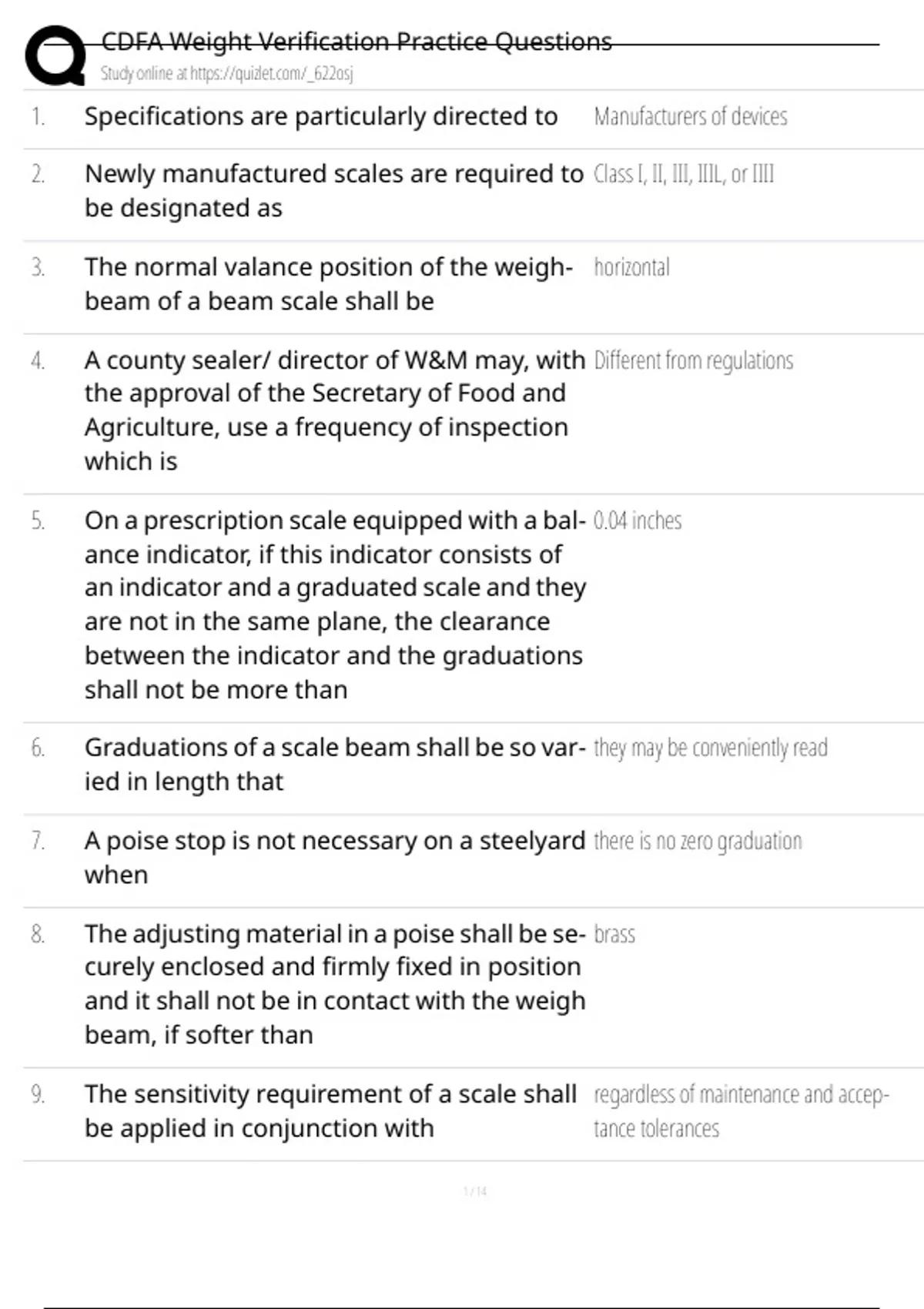This screenshot has width=924, height=1309.
Task: Click the answer 'Different from regulations'
Action: coord(693,360)
